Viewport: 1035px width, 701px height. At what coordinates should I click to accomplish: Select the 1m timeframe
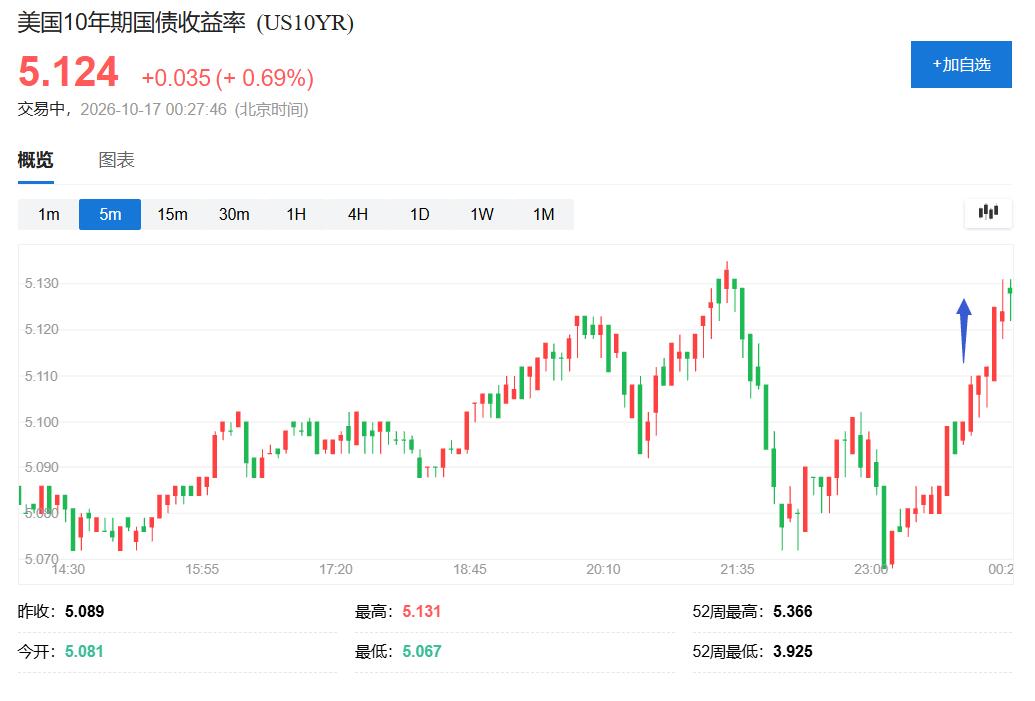coord(49,215)
